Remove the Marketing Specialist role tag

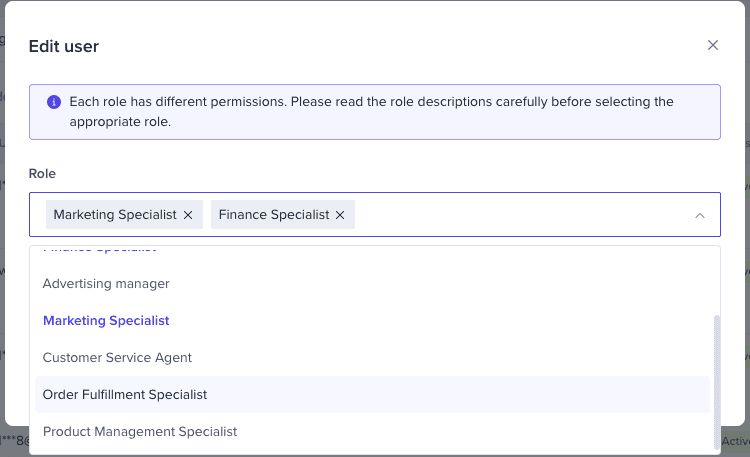coord(188,215)
